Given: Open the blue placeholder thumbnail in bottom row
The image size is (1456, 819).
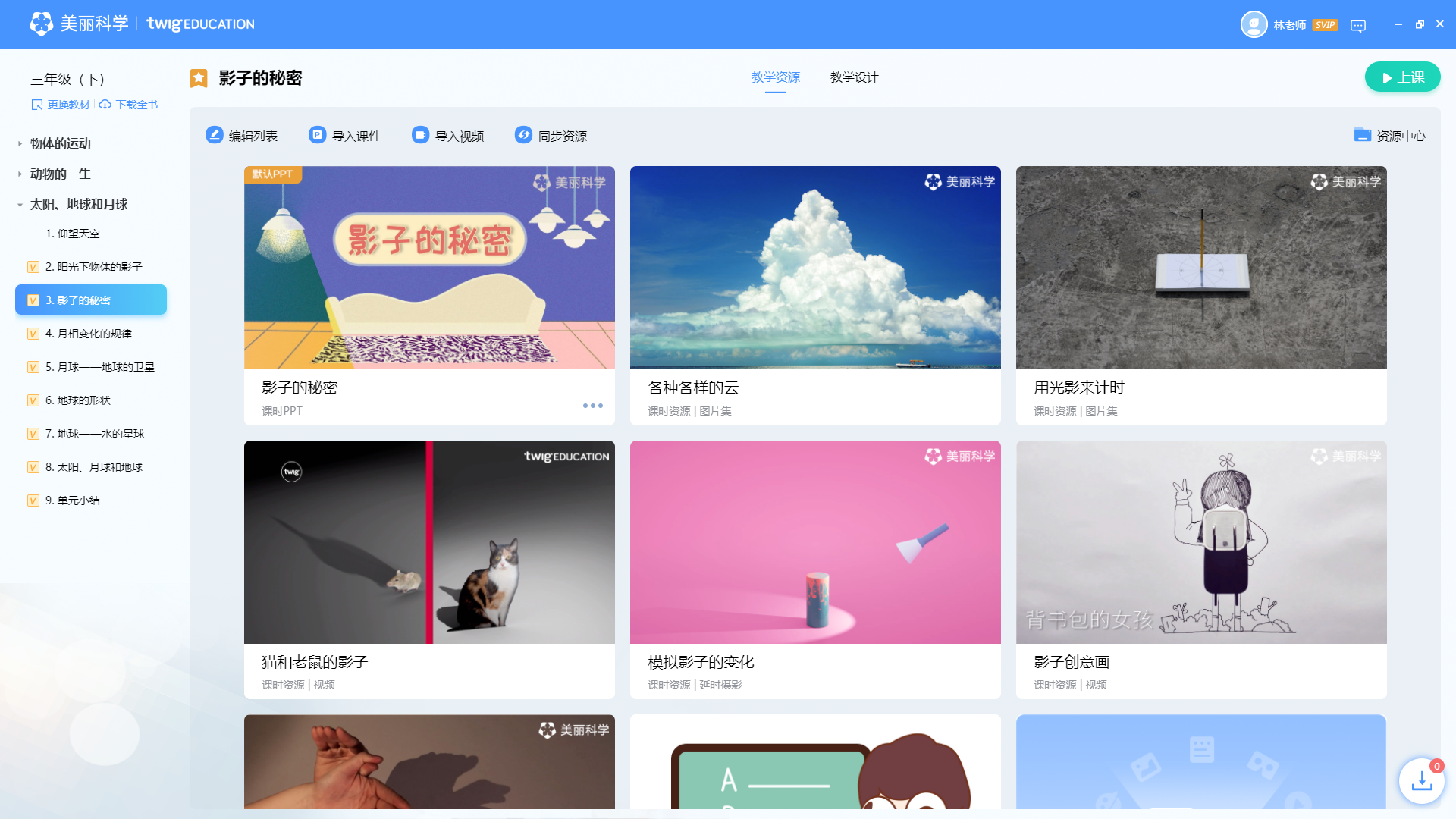Looking at the screenshot, I should pos(1201,762).
